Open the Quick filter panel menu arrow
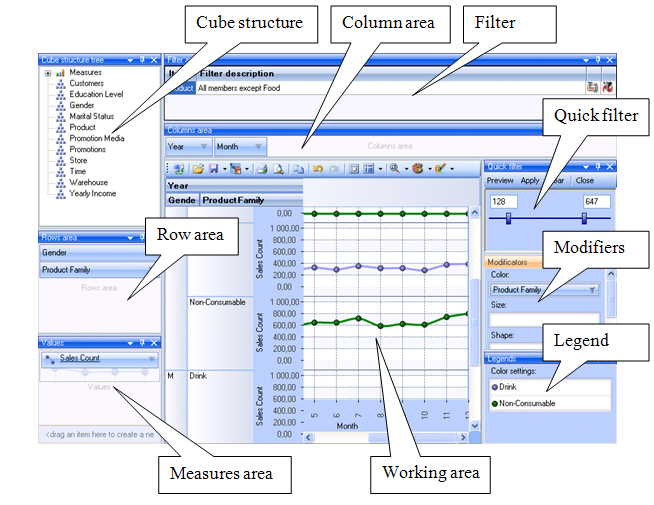Viewport: 654px width, 505px height. (x=586, y=167)
